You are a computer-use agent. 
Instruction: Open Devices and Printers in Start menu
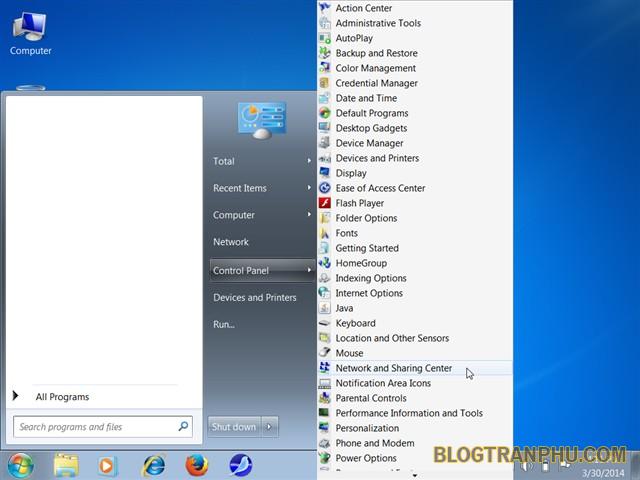click(254, 297)
